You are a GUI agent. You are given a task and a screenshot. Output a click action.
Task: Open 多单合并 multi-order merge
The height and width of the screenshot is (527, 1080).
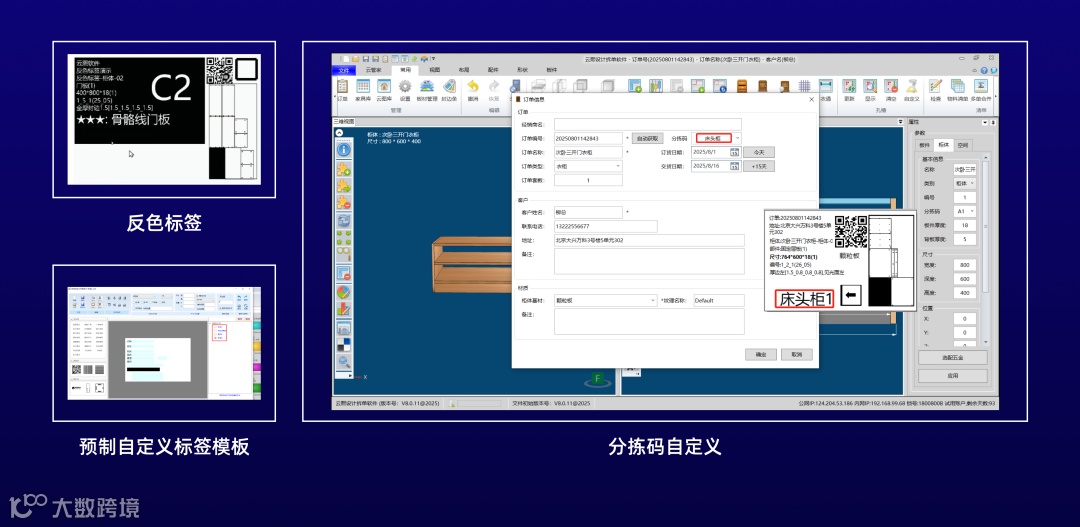pos(981,90)
